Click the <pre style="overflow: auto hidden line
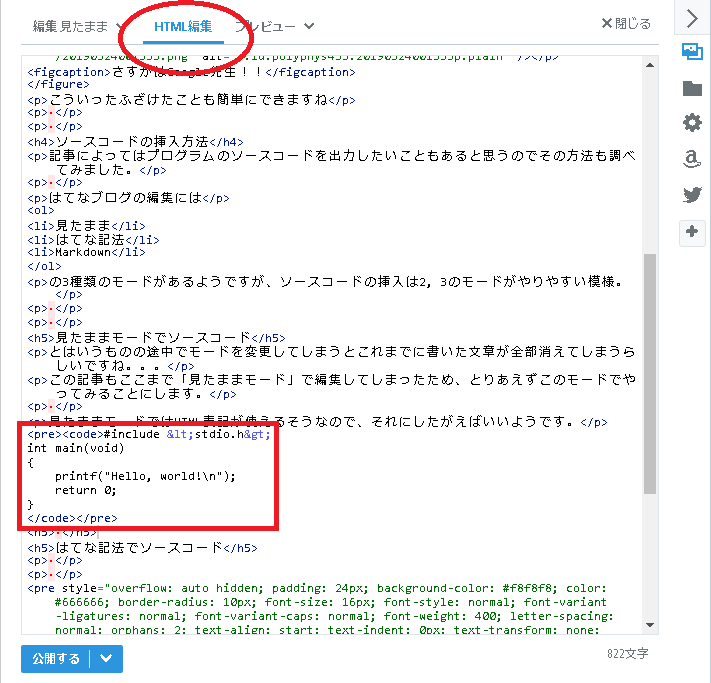The image size is (711, 683). tap(317, 588)
